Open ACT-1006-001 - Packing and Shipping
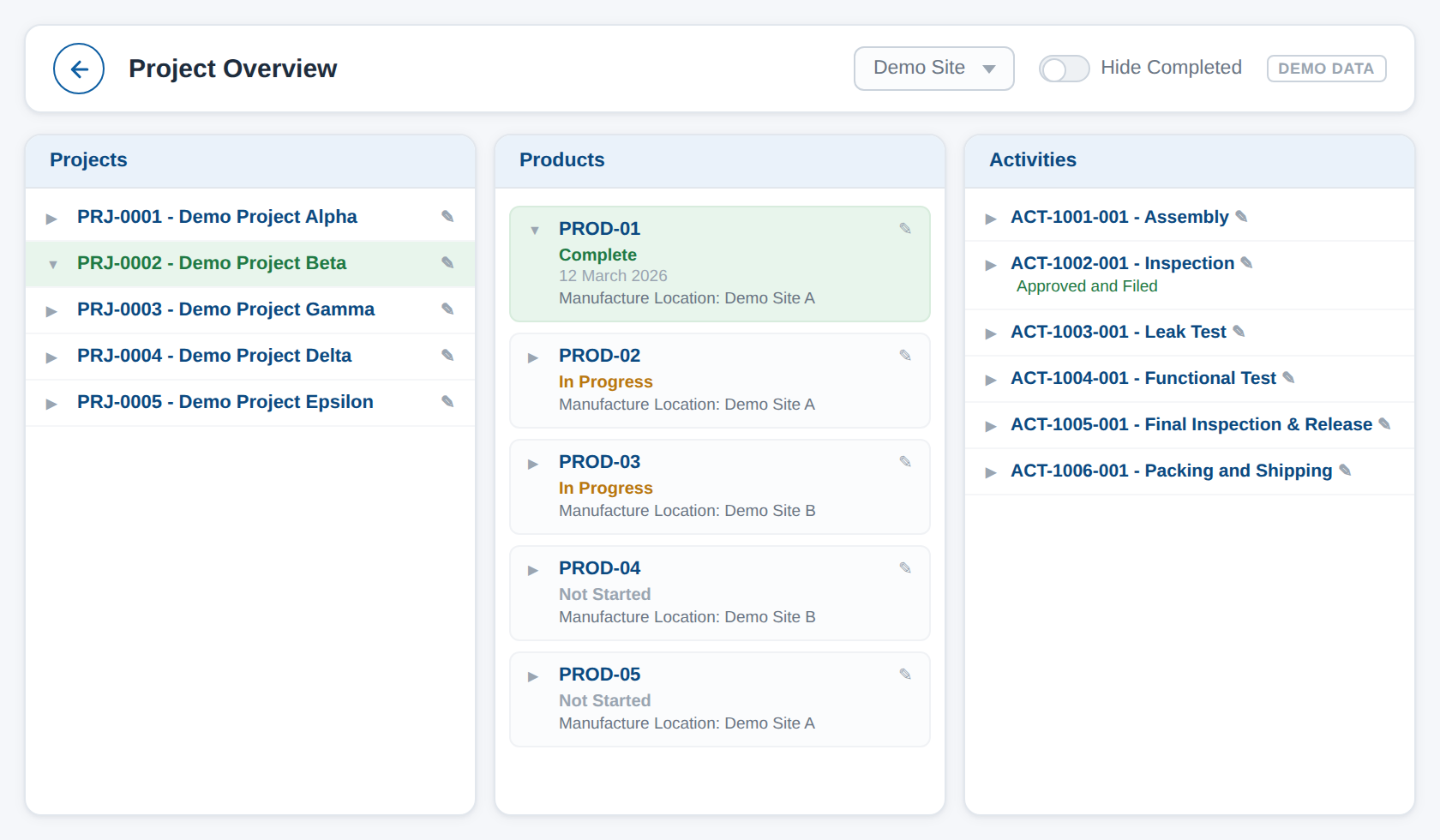The image size is (1440, 840). (1172, 471)
